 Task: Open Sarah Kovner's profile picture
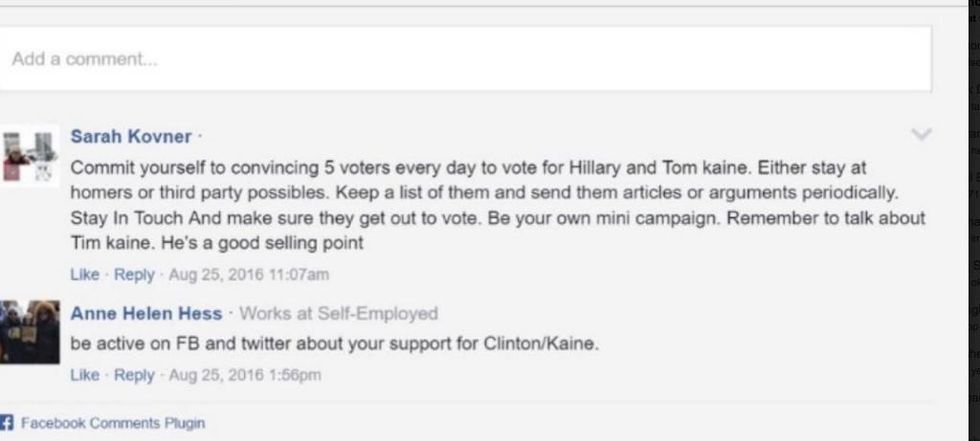pyautogui.click(x=30, y=153)
